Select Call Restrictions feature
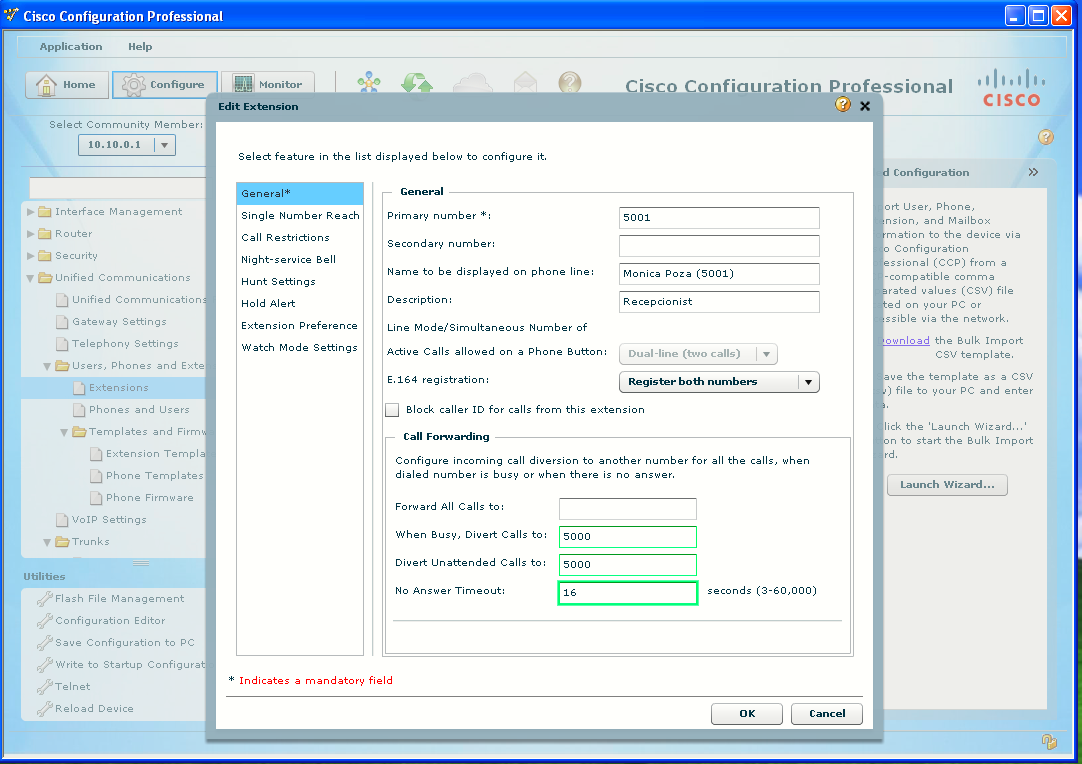The image size is (1082, 764). [299, 237]
